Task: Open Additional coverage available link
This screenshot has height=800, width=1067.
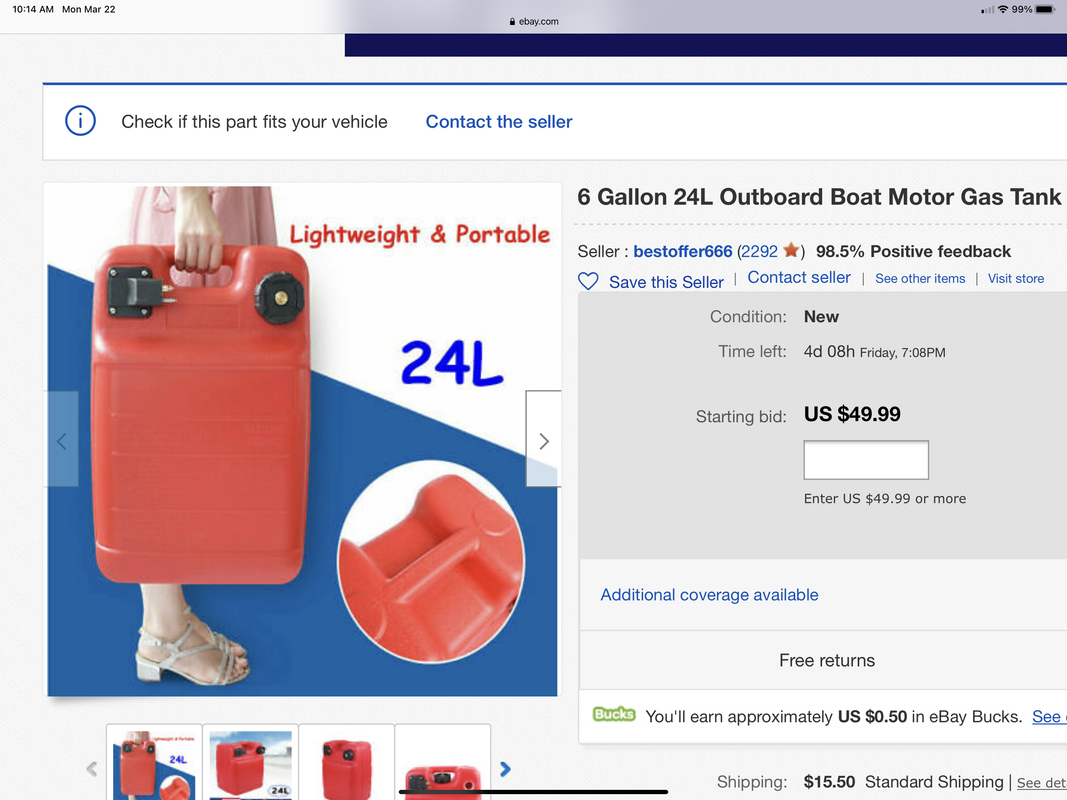Action: pyautogui.click(x=709, y=595)
